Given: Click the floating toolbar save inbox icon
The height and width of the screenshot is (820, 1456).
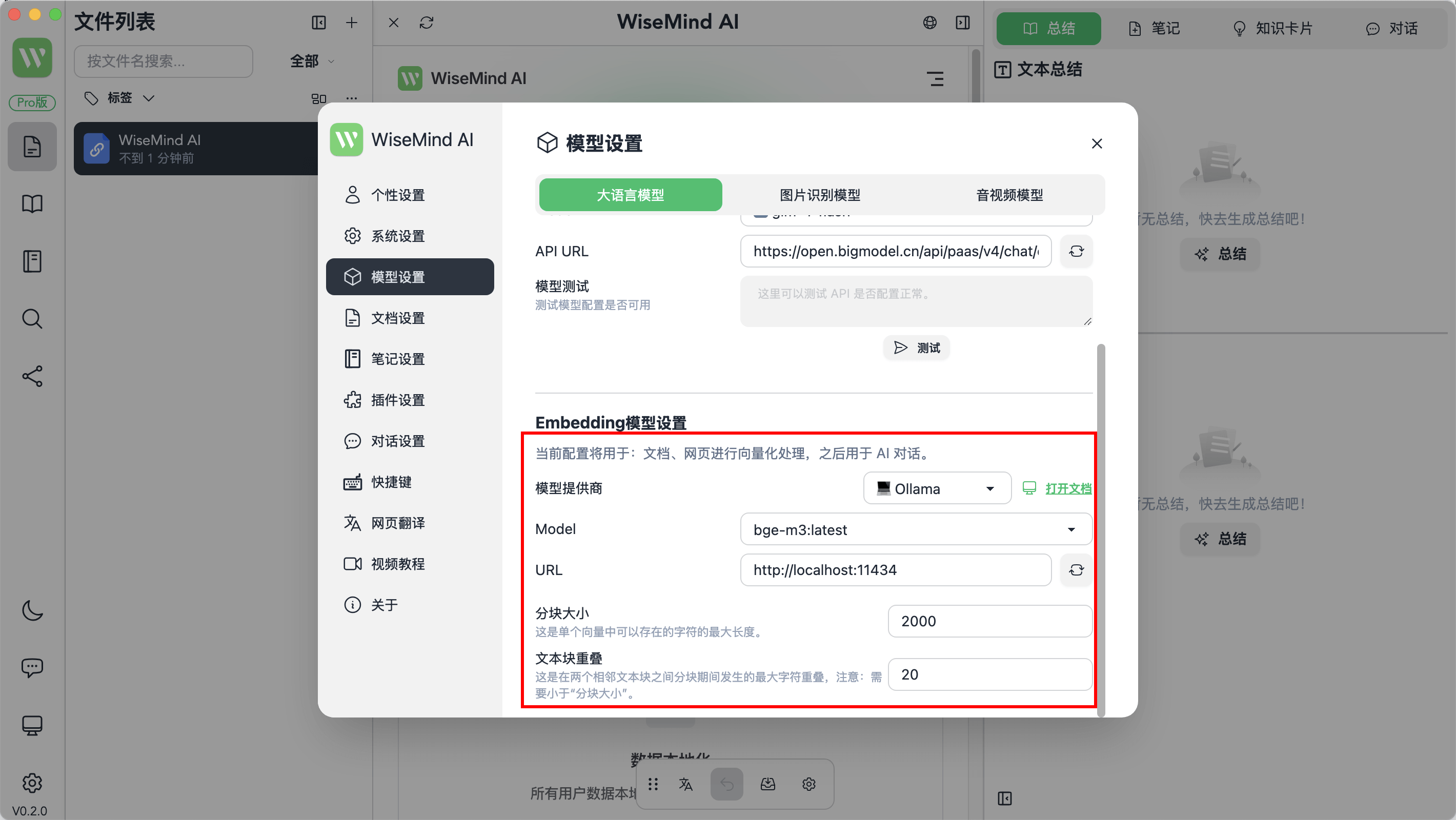Looking at the screenshot, I should (x=767, y=784).
